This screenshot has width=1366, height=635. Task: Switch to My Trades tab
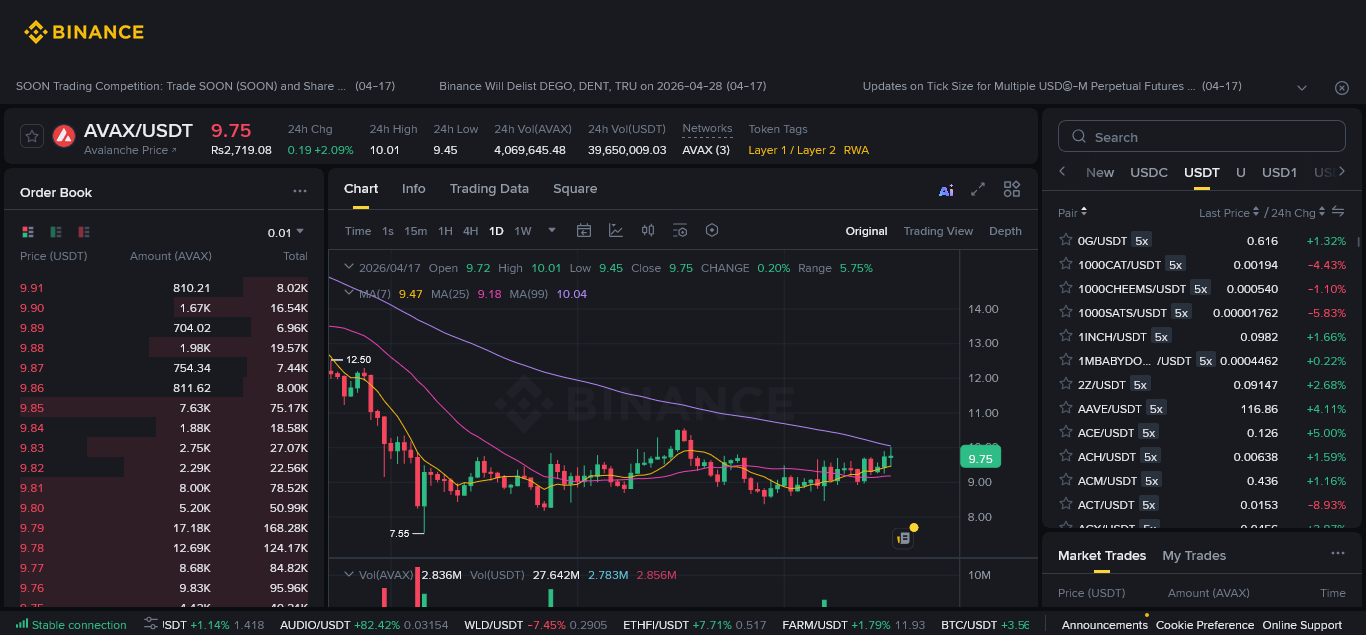1194,555
